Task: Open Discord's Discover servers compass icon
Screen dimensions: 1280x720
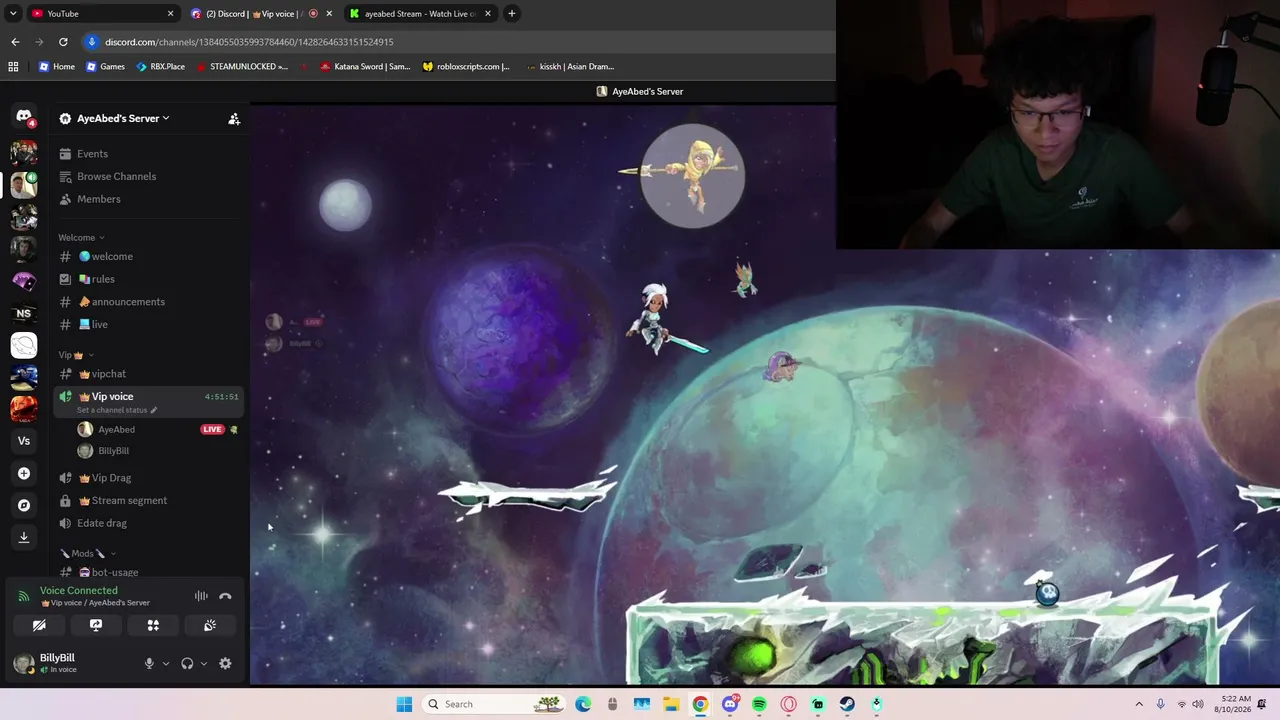Action: 24,505
